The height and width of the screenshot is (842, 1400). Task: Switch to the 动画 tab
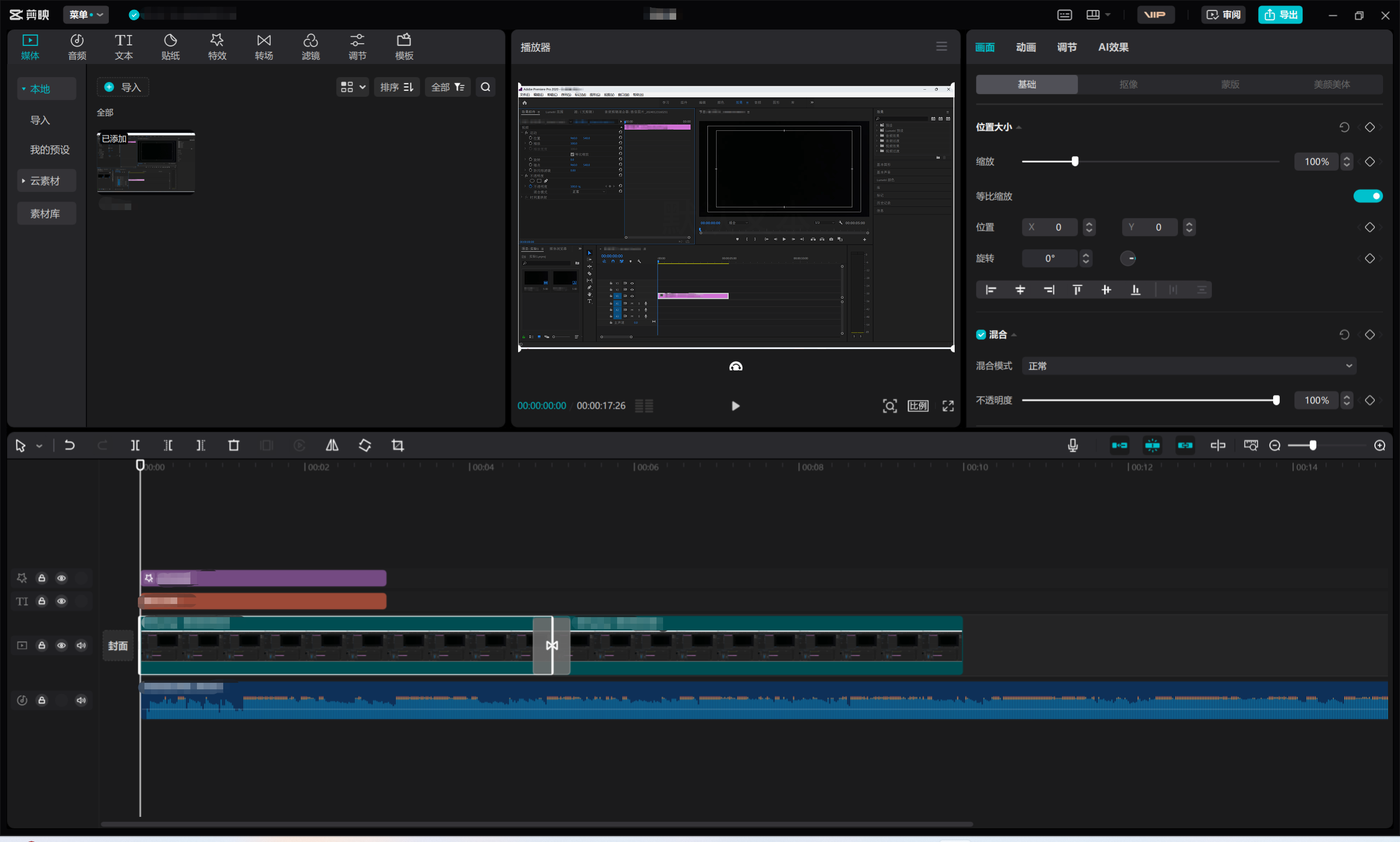click(x=1026, y=47)
